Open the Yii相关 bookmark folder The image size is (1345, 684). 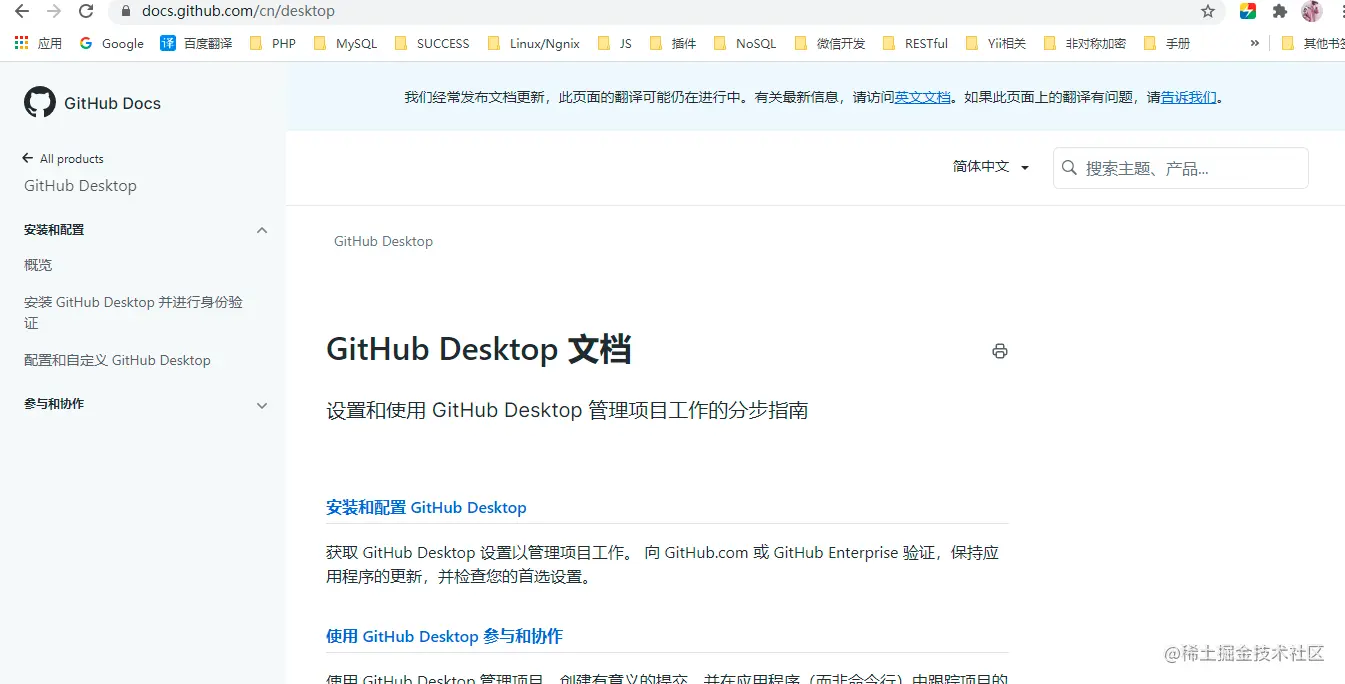[995, 43]
